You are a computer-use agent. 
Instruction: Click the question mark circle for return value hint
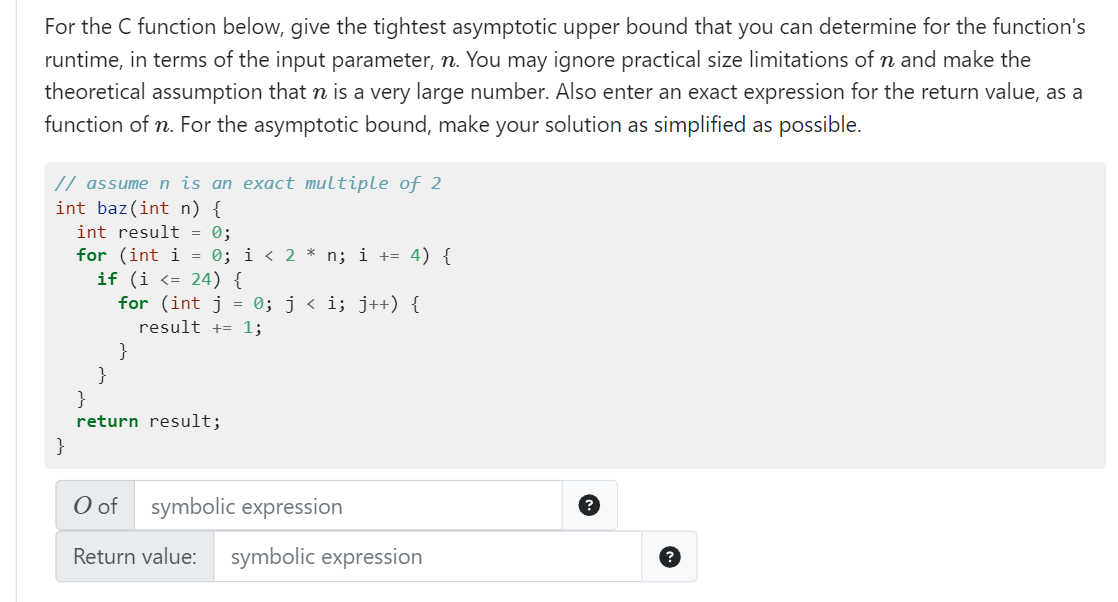pos(669,556)
